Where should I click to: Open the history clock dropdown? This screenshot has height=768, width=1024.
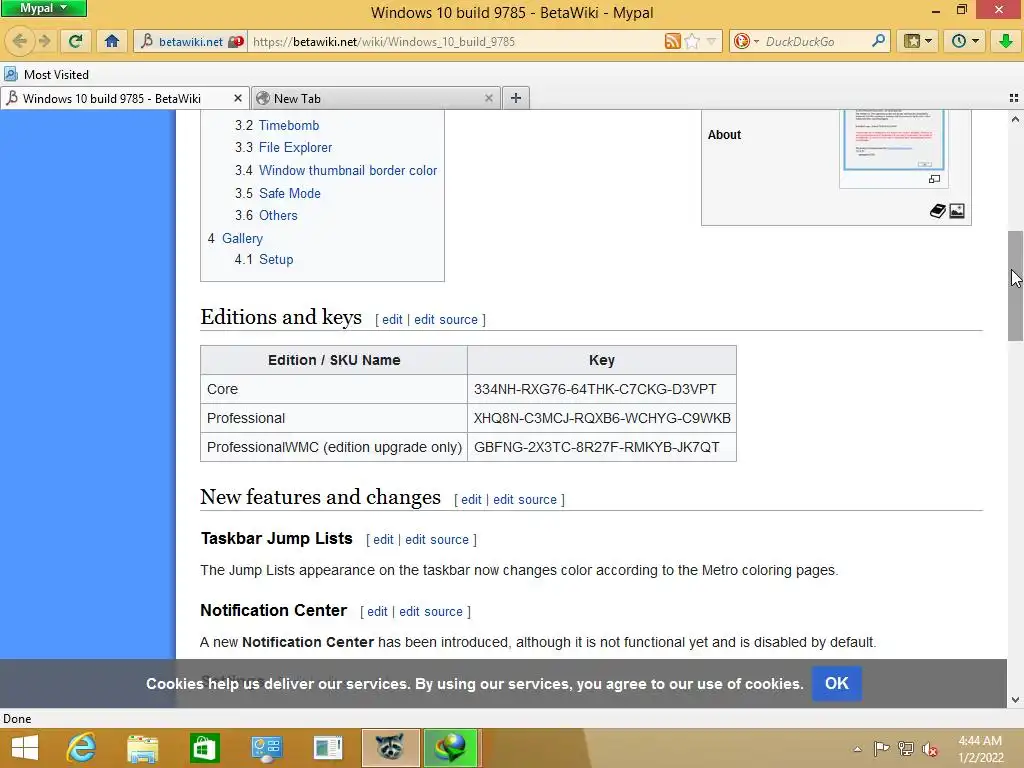point(965,41)
